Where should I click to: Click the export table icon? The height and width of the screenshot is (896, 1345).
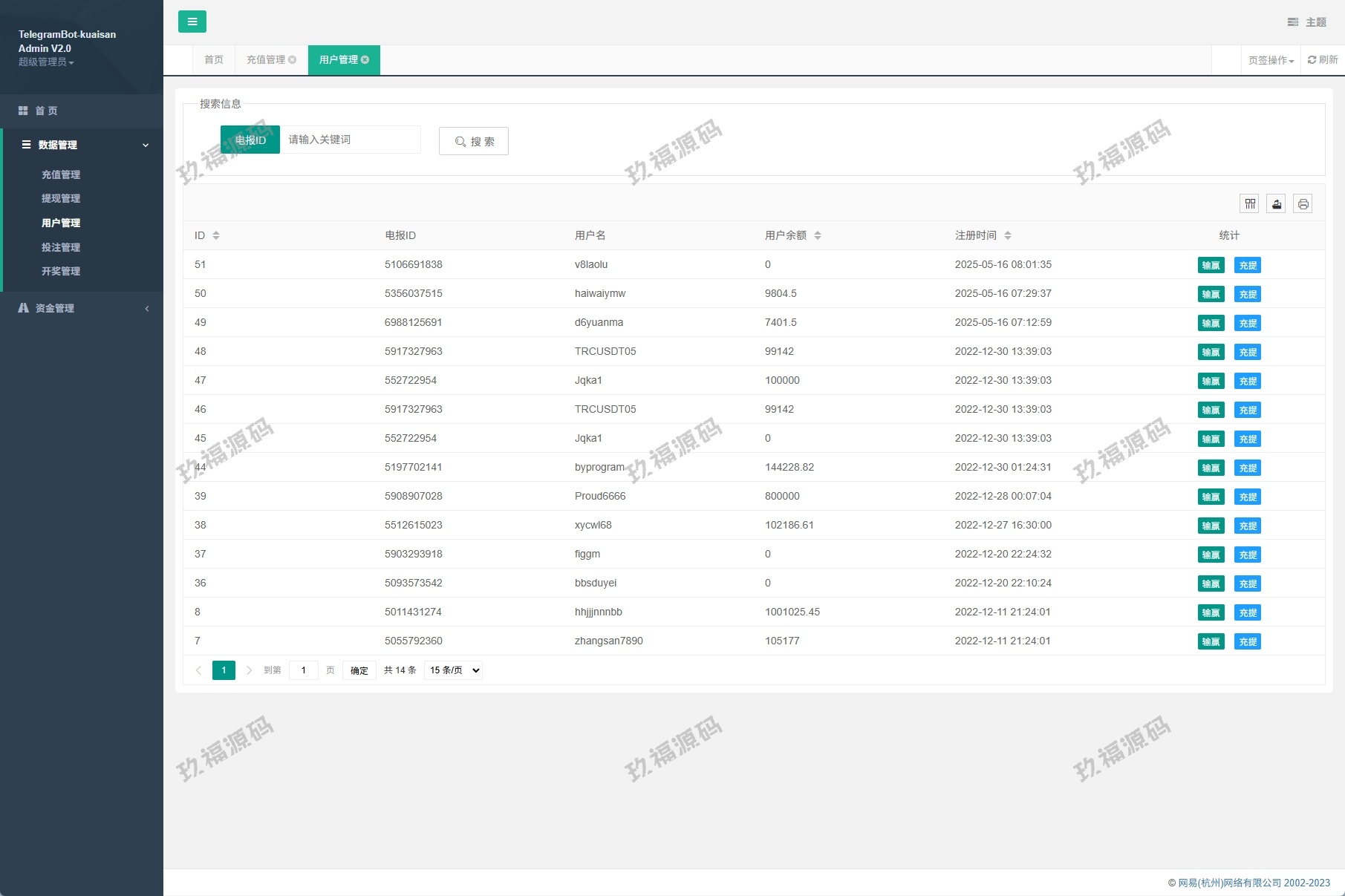(x=1276, y=203)
